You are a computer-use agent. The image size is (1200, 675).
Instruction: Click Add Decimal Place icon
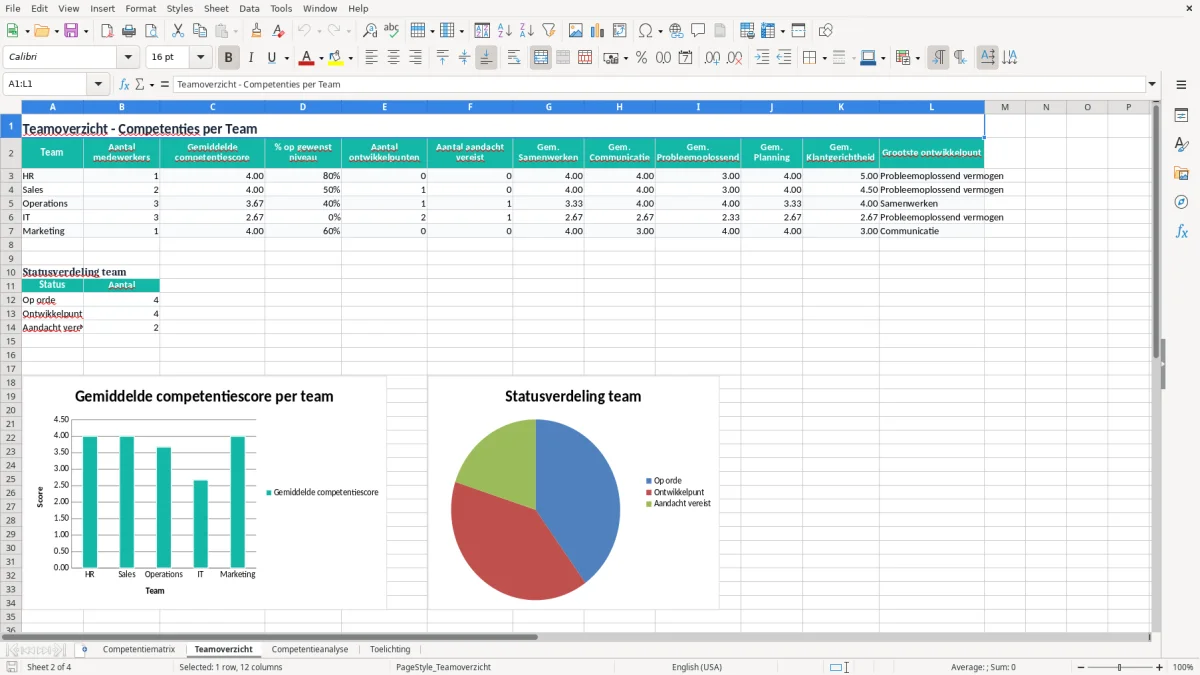tap(713, 58)
